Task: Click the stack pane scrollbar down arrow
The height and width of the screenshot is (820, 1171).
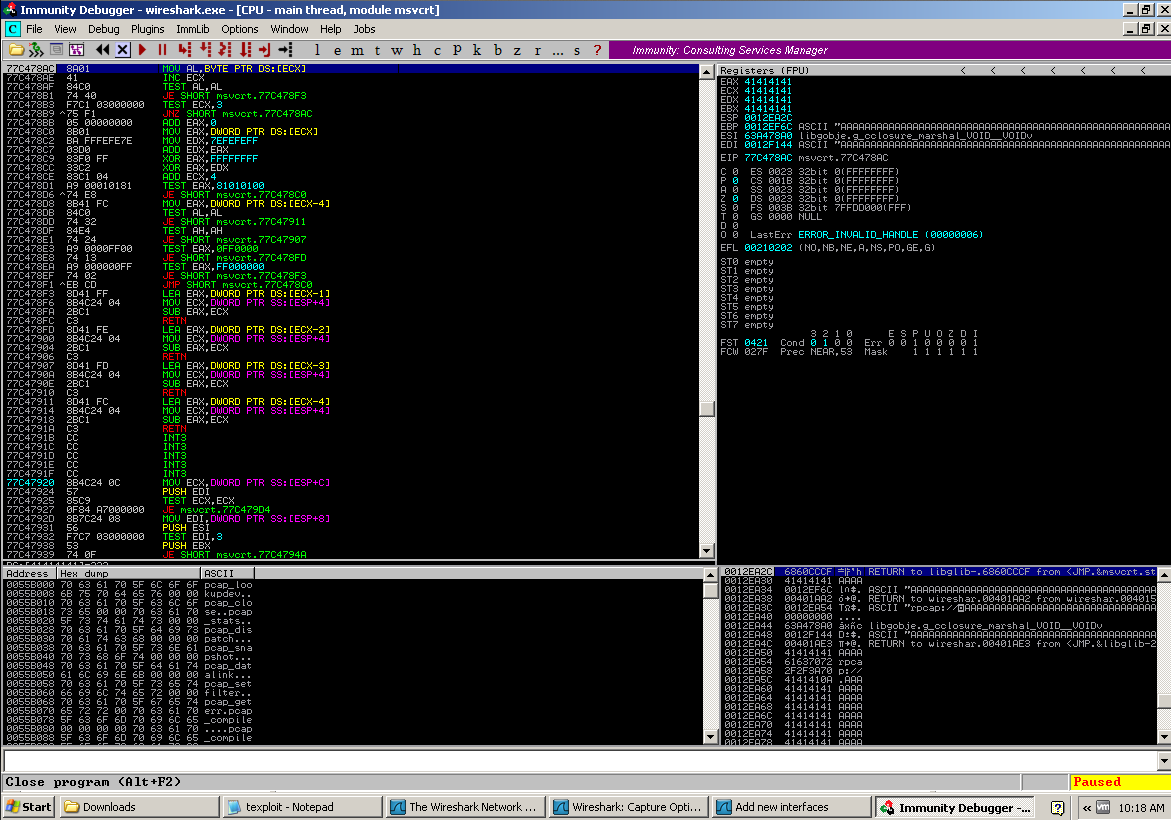Action: [1164, 736]
